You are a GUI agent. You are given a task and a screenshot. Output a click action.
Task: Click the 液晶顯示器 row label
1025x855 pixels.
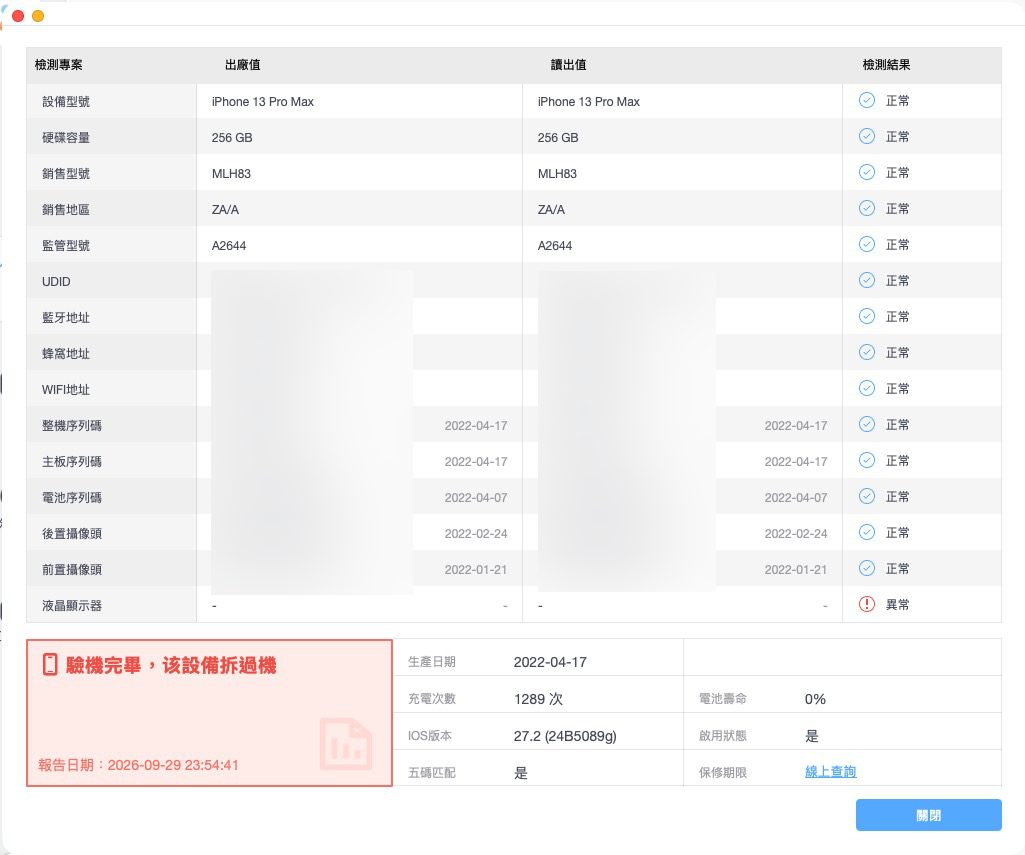coord(72,605)
